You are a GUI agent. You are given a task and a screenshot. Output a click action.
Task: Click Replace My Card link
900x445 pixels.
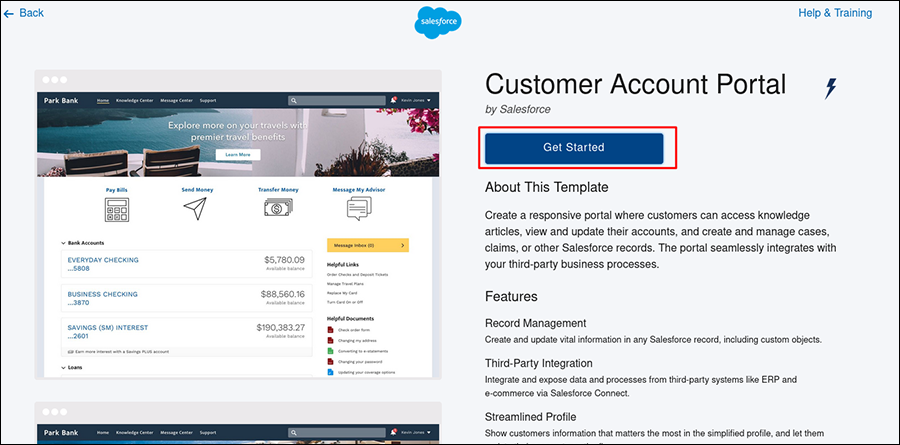[342, 293]
